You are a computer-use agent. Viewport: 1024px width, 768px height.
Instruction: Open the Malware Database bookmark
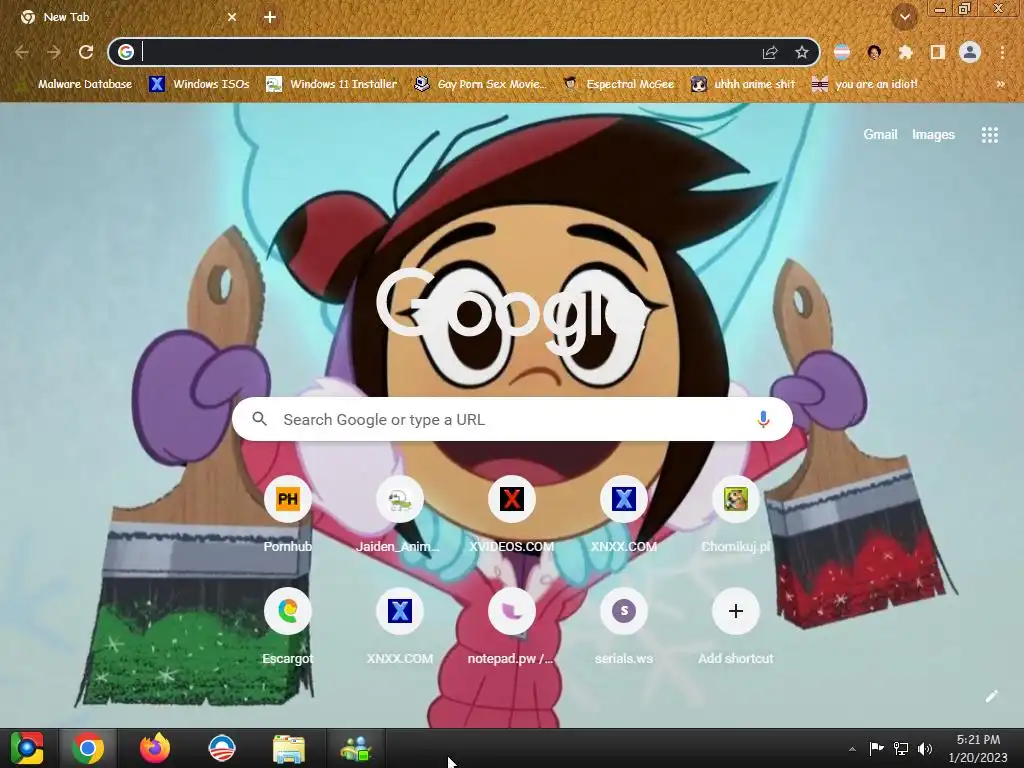[x=76, y=84]
